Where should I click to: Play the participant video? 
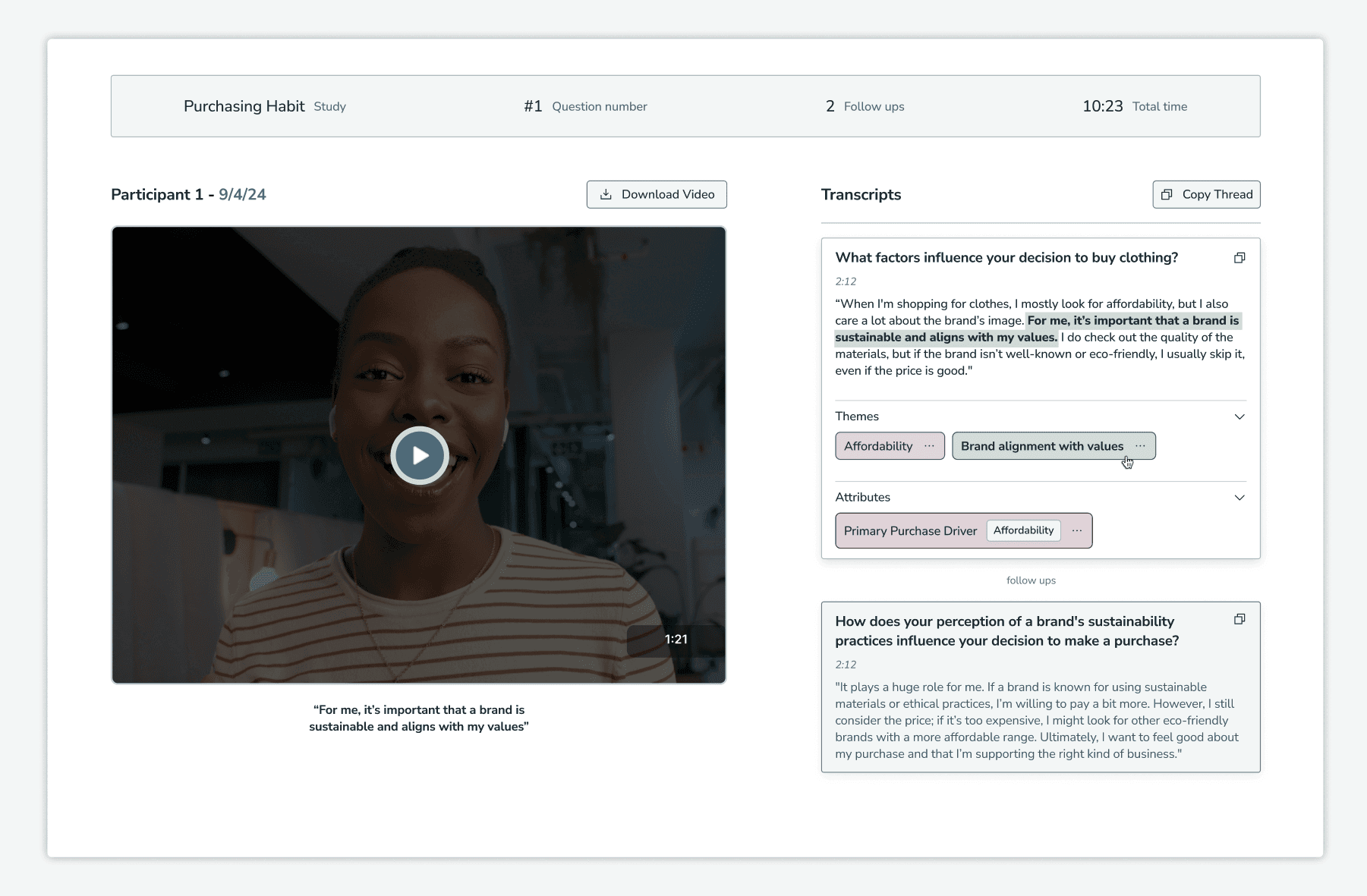[420, 455]
